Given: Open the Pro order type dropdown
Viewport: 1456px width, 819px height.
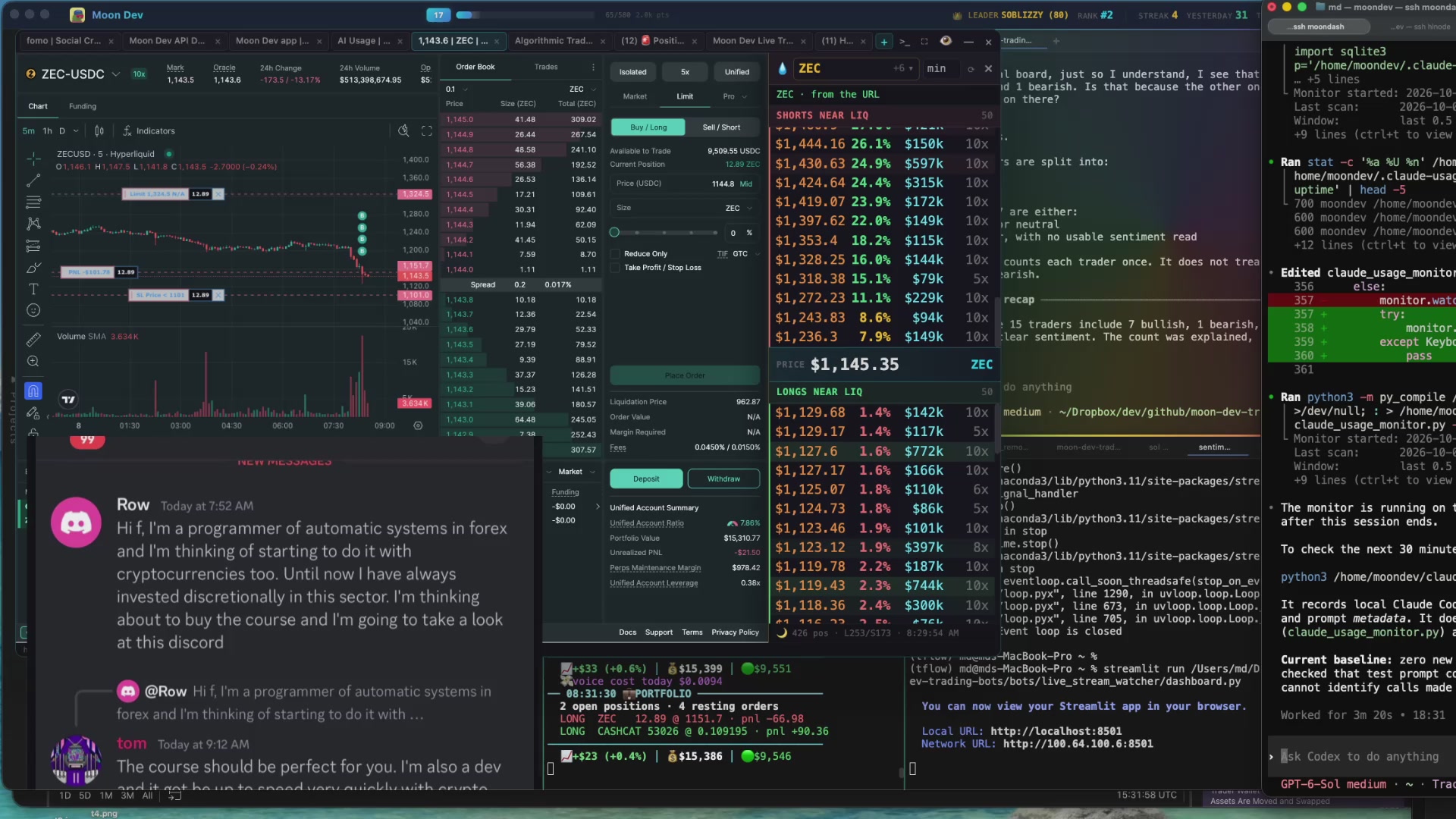Looking at the screenshot, I should [x=735, y=96].
